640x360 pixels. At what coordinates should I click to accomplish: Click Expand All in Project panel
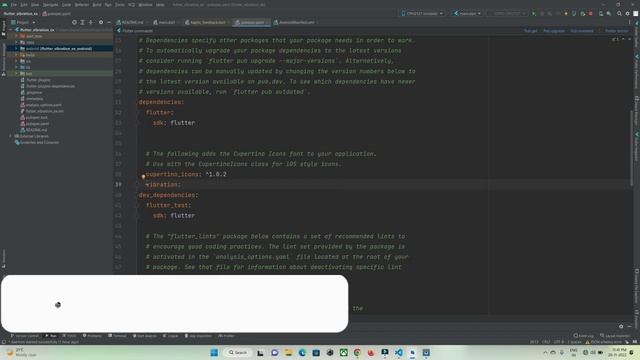pyautogui.click(x=82, y=22)
